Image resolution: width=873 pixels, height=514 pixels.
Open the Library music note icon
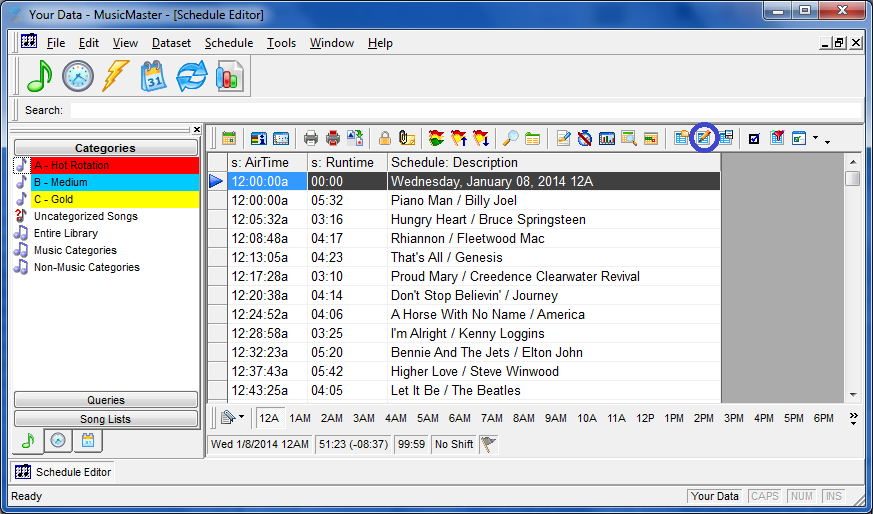pyautogui.click(x=39, y=76)
